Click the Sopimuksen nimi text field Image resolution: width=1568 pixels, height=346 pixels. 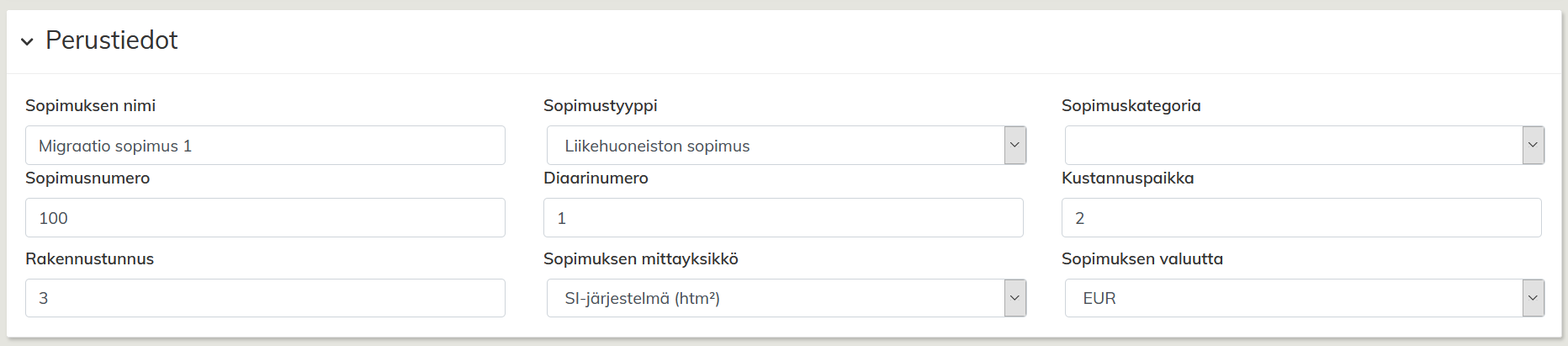pyautogui.click(x=265, y=146)
